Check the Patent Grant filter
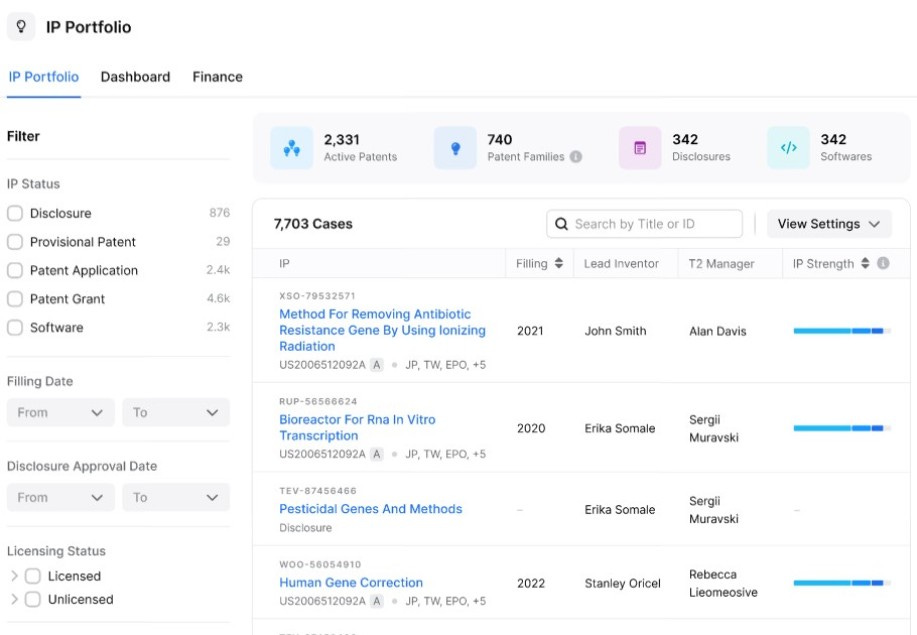Screen dimensions: 917x635 tap(15, 299)
